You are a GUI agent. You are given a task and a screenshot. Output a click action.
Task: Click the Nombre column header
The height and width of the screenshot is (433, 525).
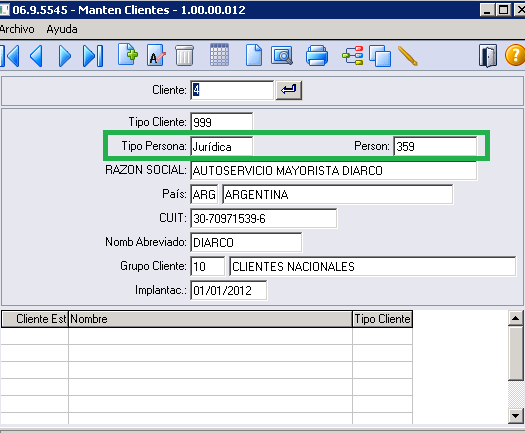(x=210, y=319)
